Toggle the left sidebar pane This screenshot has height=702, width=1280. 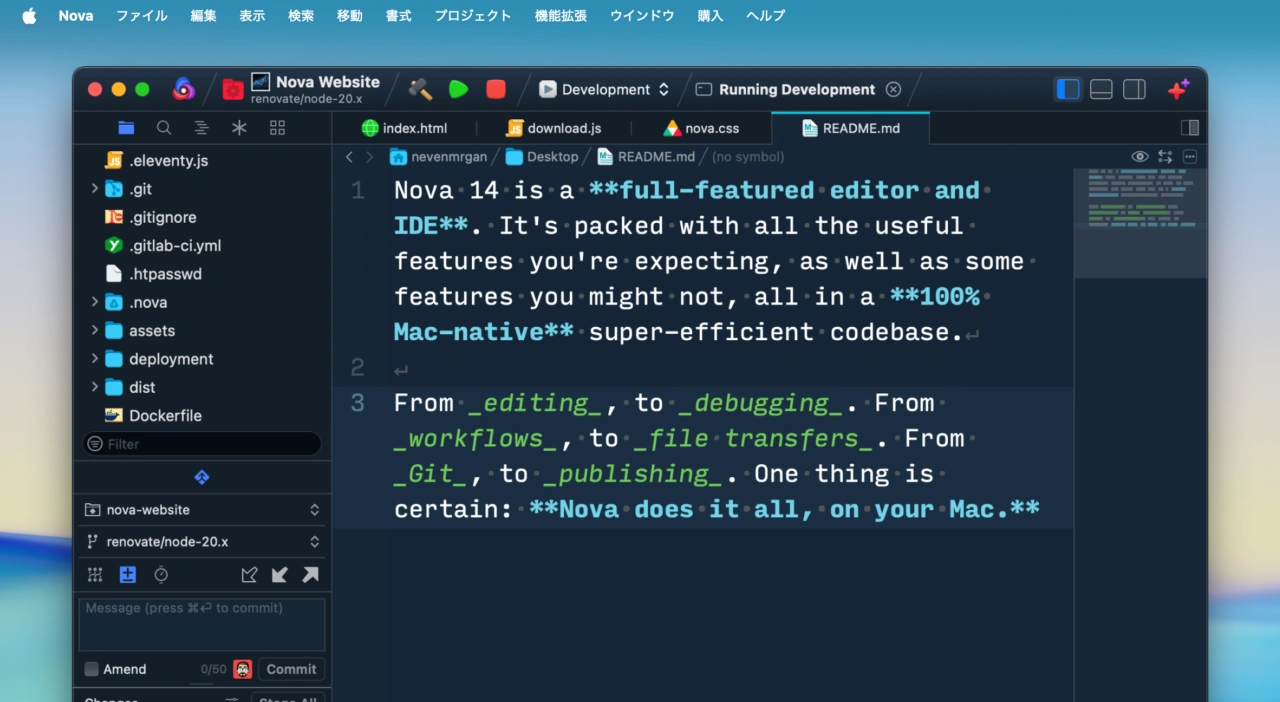tap(1068, 89)
